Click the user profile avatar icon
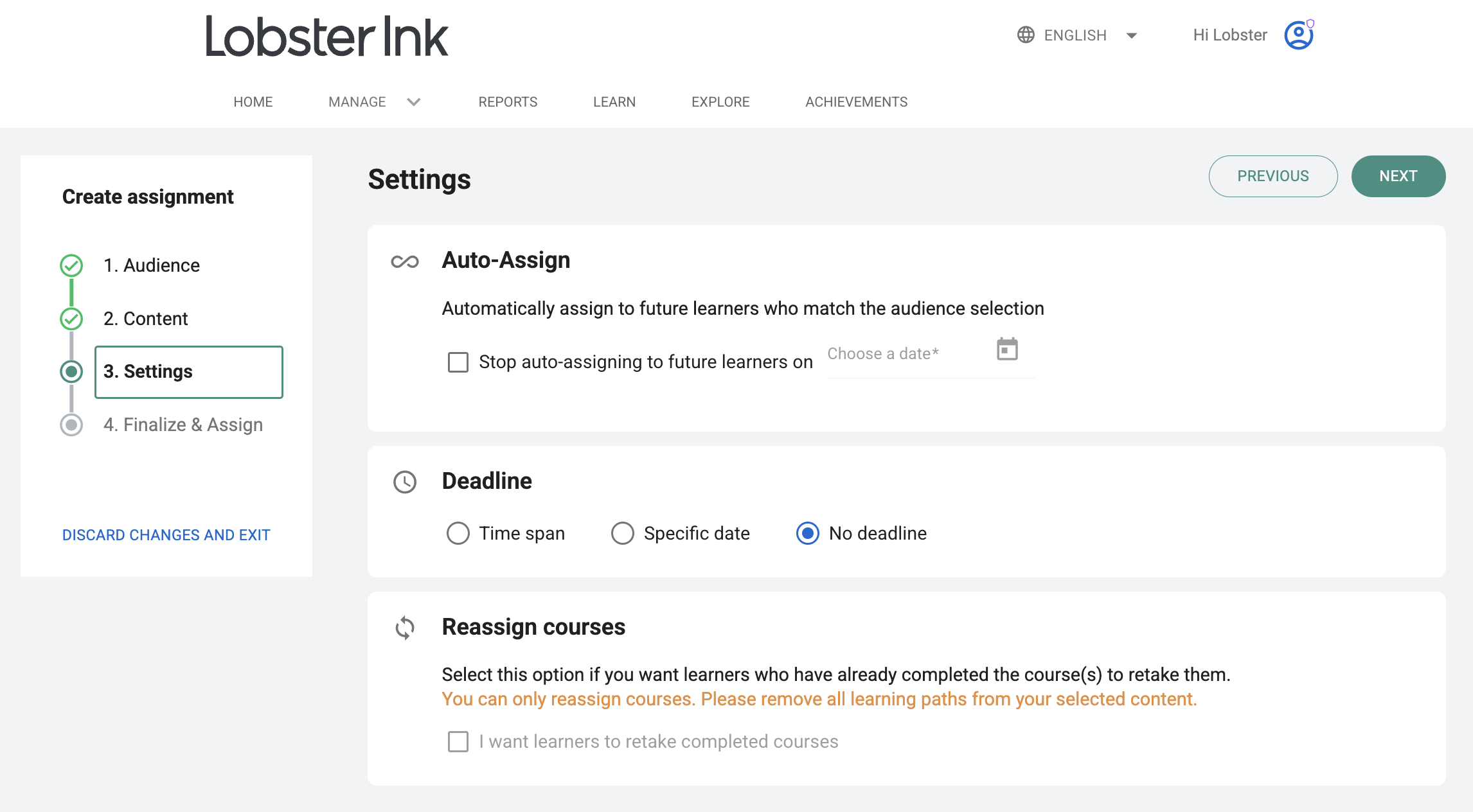The width and height of the screenshot is (1473, 812). [x=1299, y=35]
